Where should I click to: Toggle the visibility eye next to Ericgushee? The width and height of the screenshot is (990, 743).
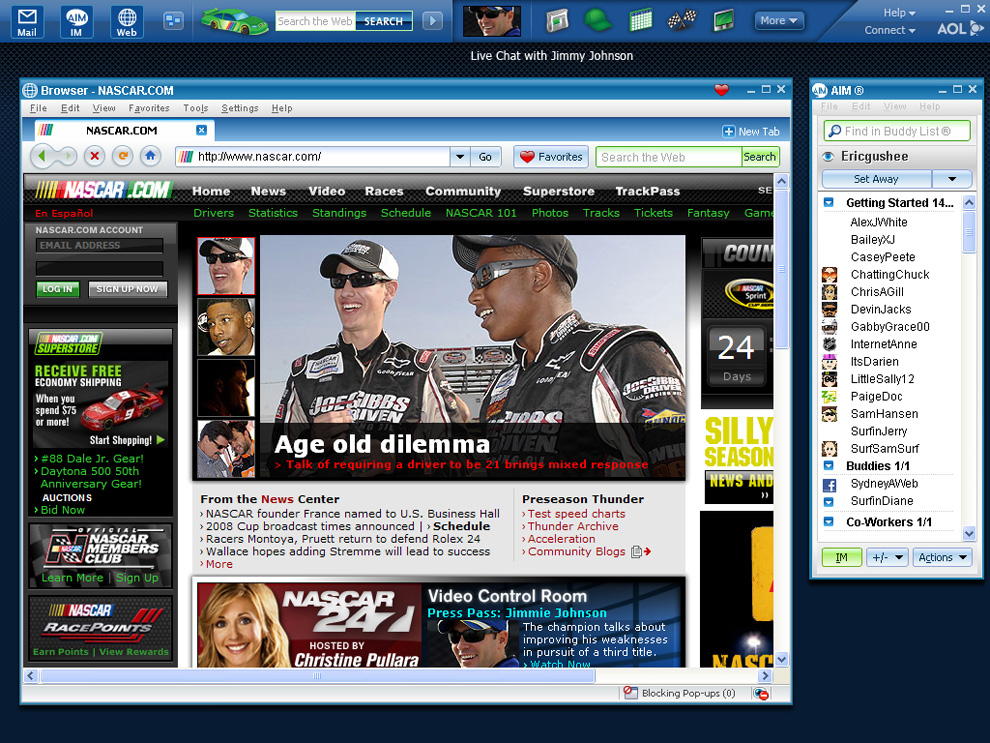(828, 157)
